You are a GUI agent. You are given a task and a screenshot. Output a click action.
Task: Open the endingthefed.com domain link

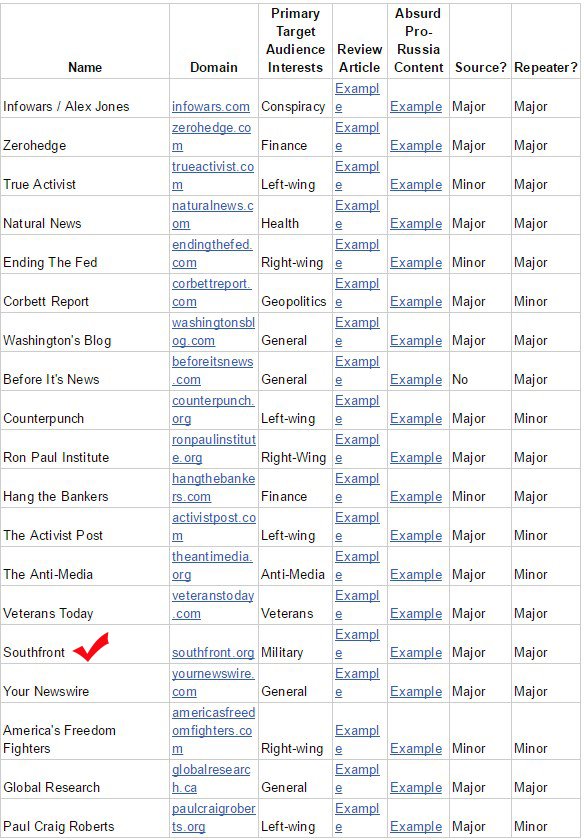[212, 253]
